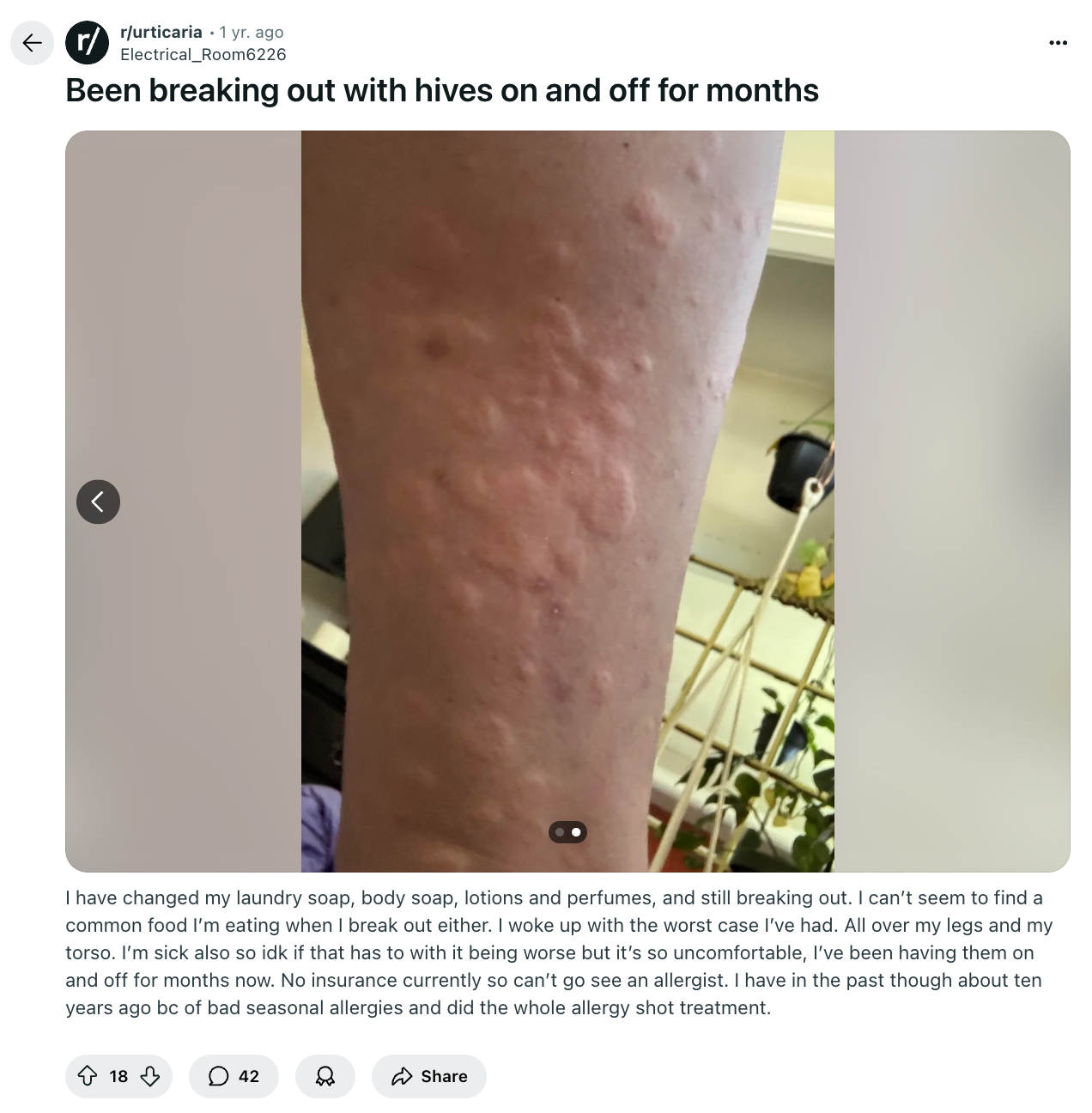The width and height of the screenshot is (1092, 1113).
Task: Click the post title about hives
Action: pos(442,90)
